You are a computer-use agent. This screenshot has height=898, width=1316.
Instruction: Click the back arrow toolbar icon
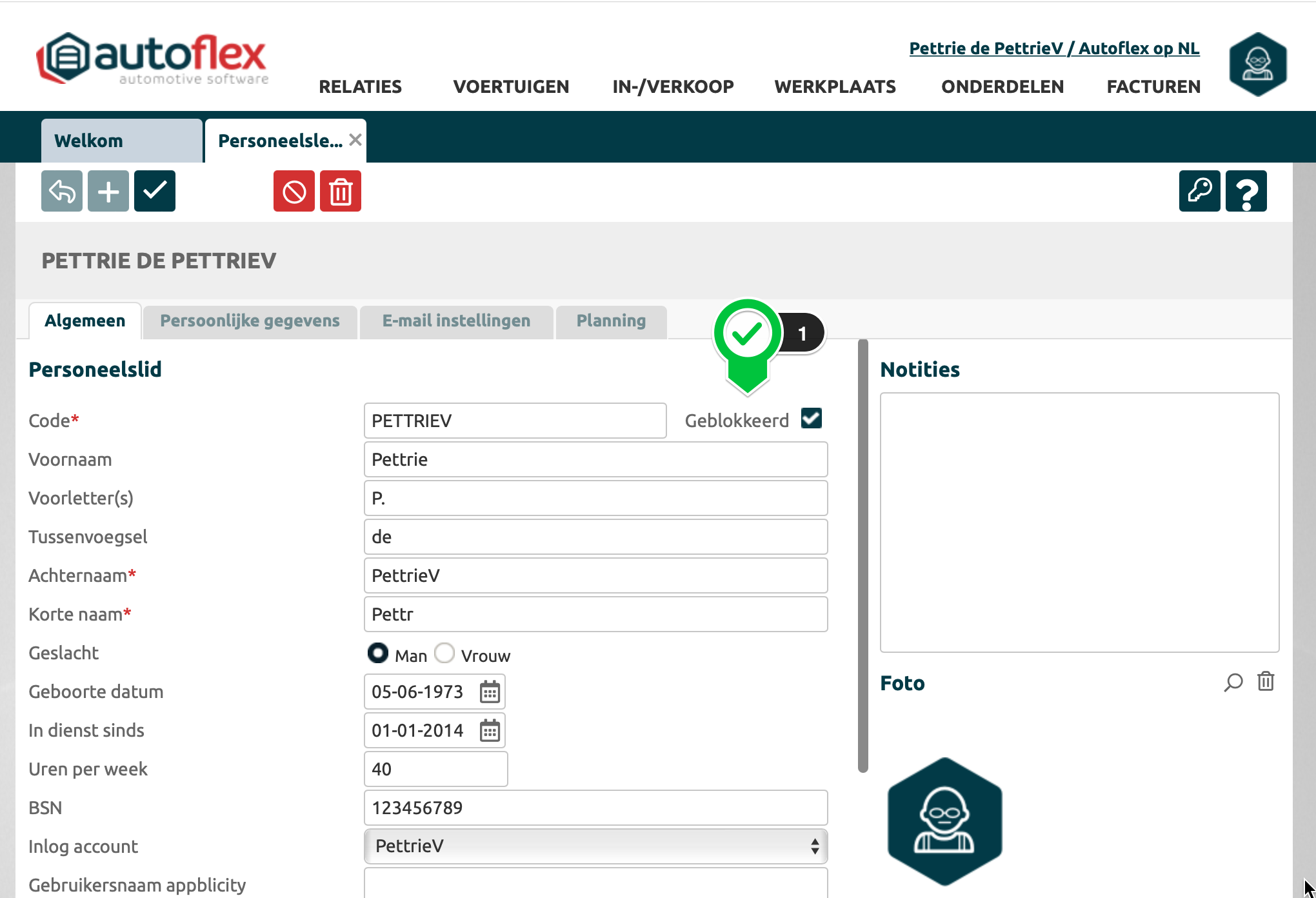click(62, 191)
